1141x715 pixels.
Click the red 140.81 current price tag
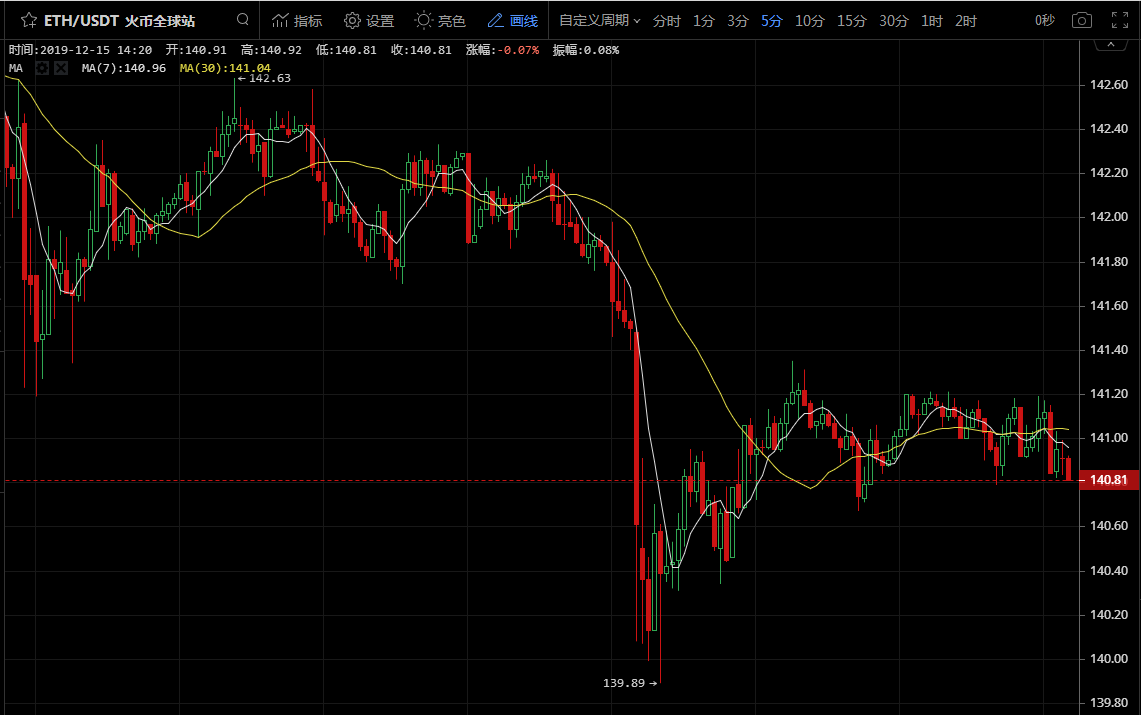[1109, 480]
